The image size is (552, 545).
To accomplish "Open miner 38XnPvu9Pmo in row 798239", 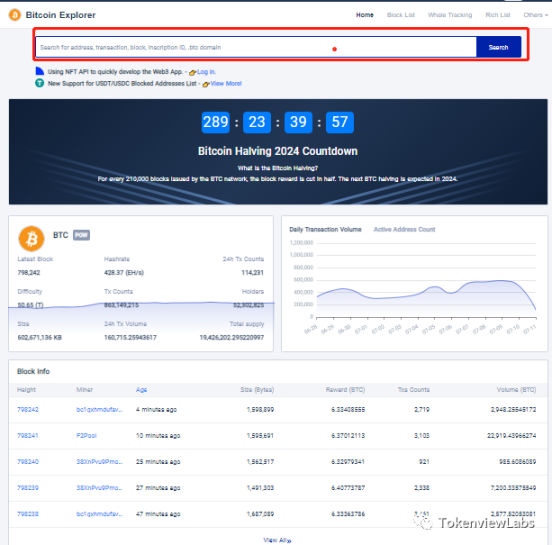I will [x=100, y=488].
